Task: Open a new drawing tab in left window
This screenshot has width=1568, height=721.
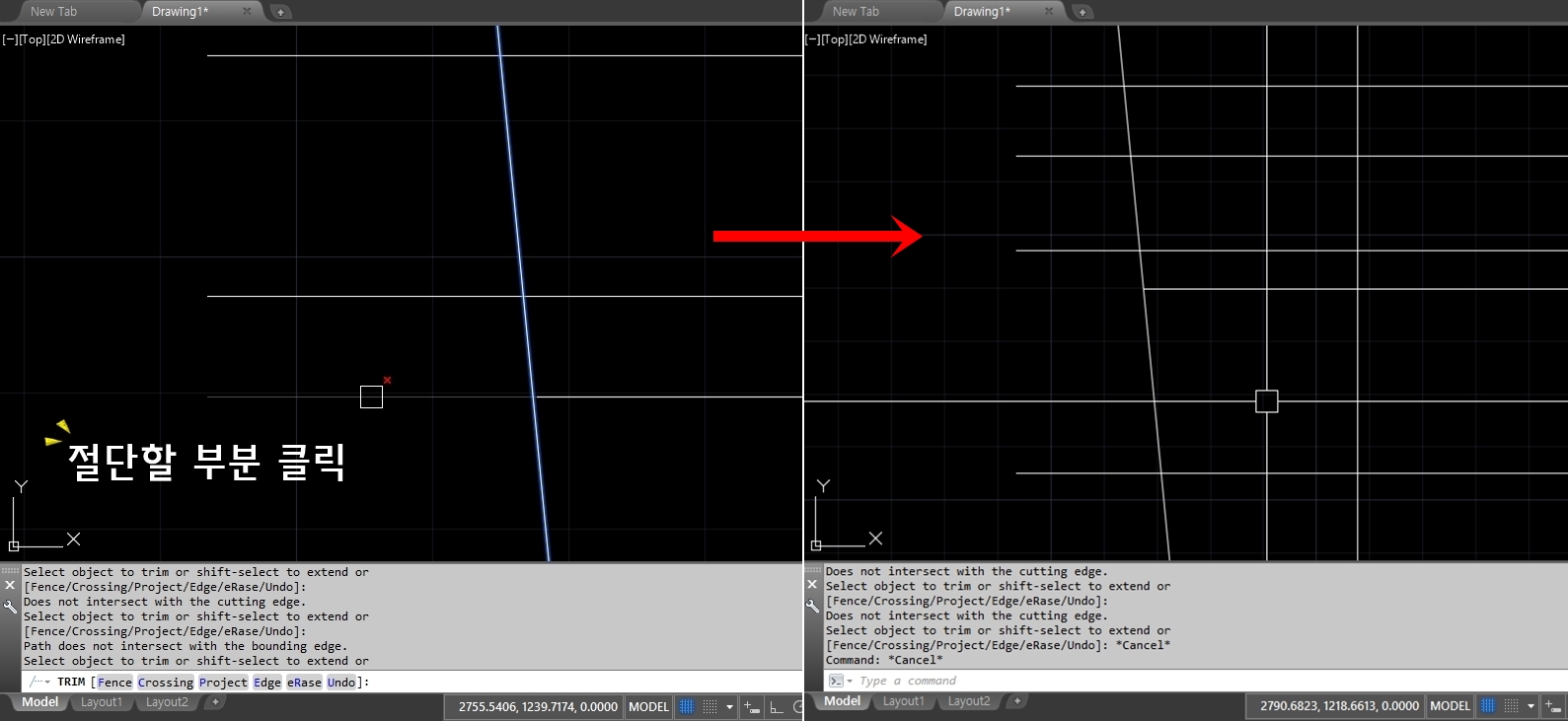Action: coord(280,12)
